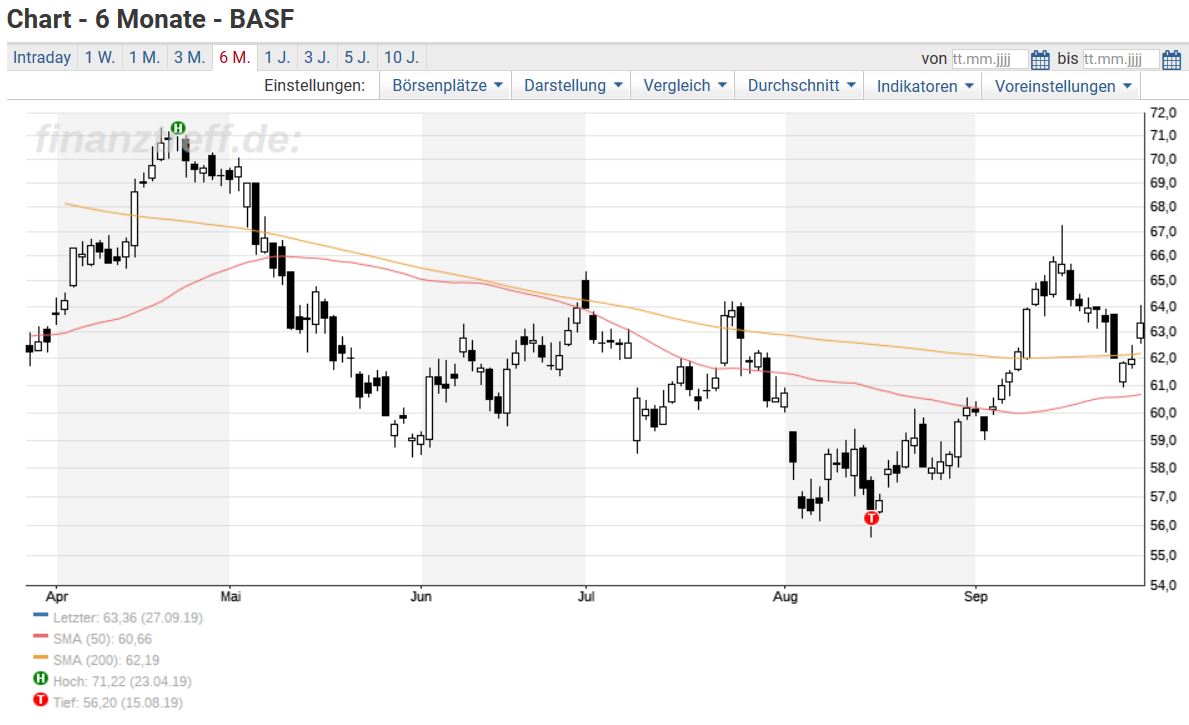Click the green H icon in the legend
The width and height of the screenshot is (1189, 725).
click(41, 679)
